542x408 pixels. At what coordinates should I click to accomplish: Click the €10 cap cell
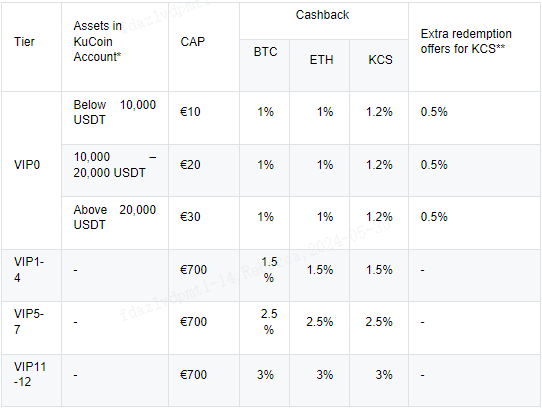point(204,118)
